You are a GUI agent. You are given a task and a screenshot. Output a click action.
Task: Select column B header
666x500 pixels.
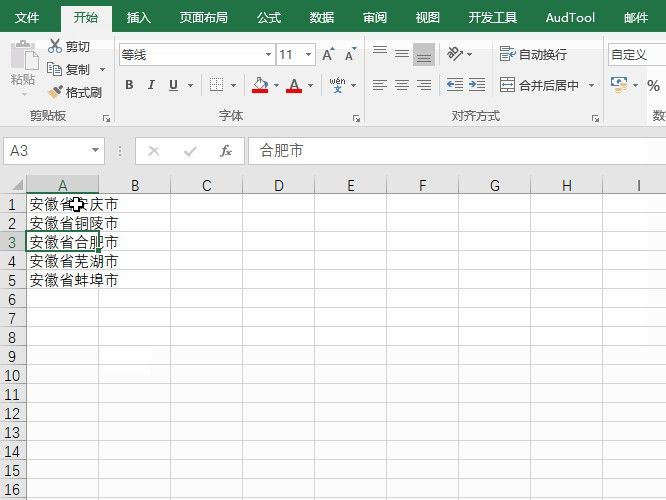coord(135,185)
